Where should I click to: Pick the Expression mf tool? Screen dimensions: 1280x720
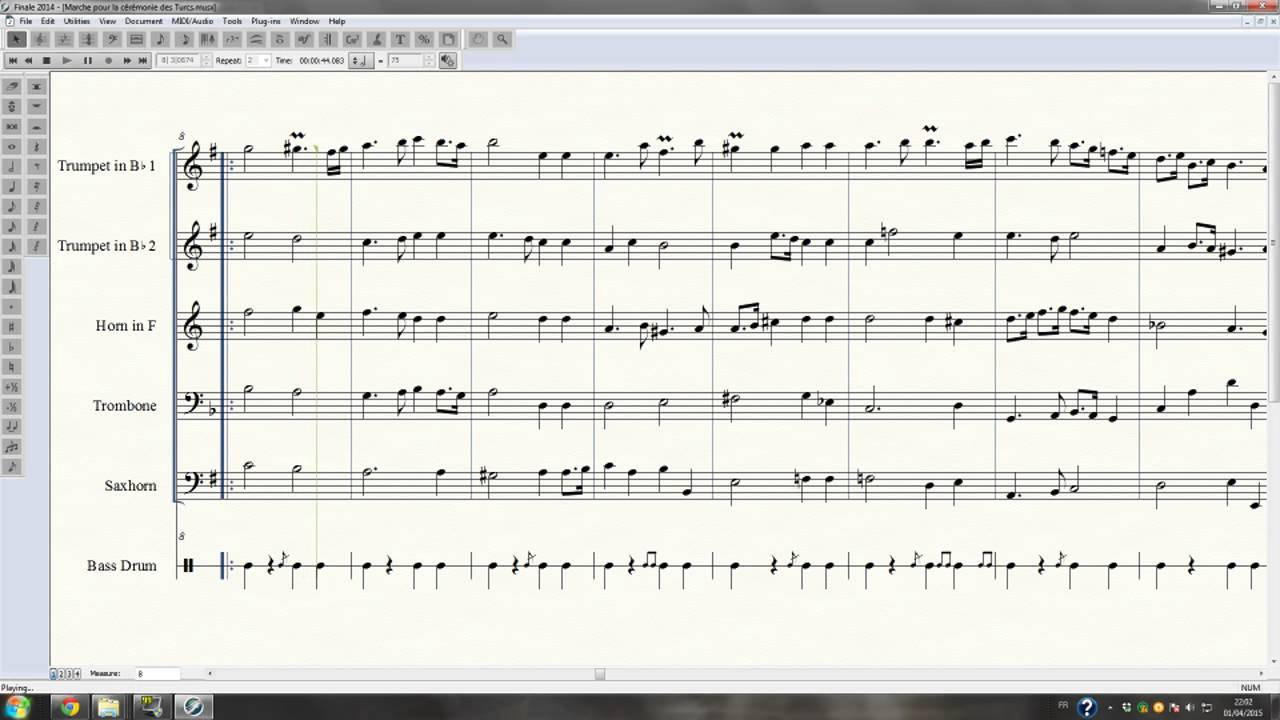pos(303,39)
